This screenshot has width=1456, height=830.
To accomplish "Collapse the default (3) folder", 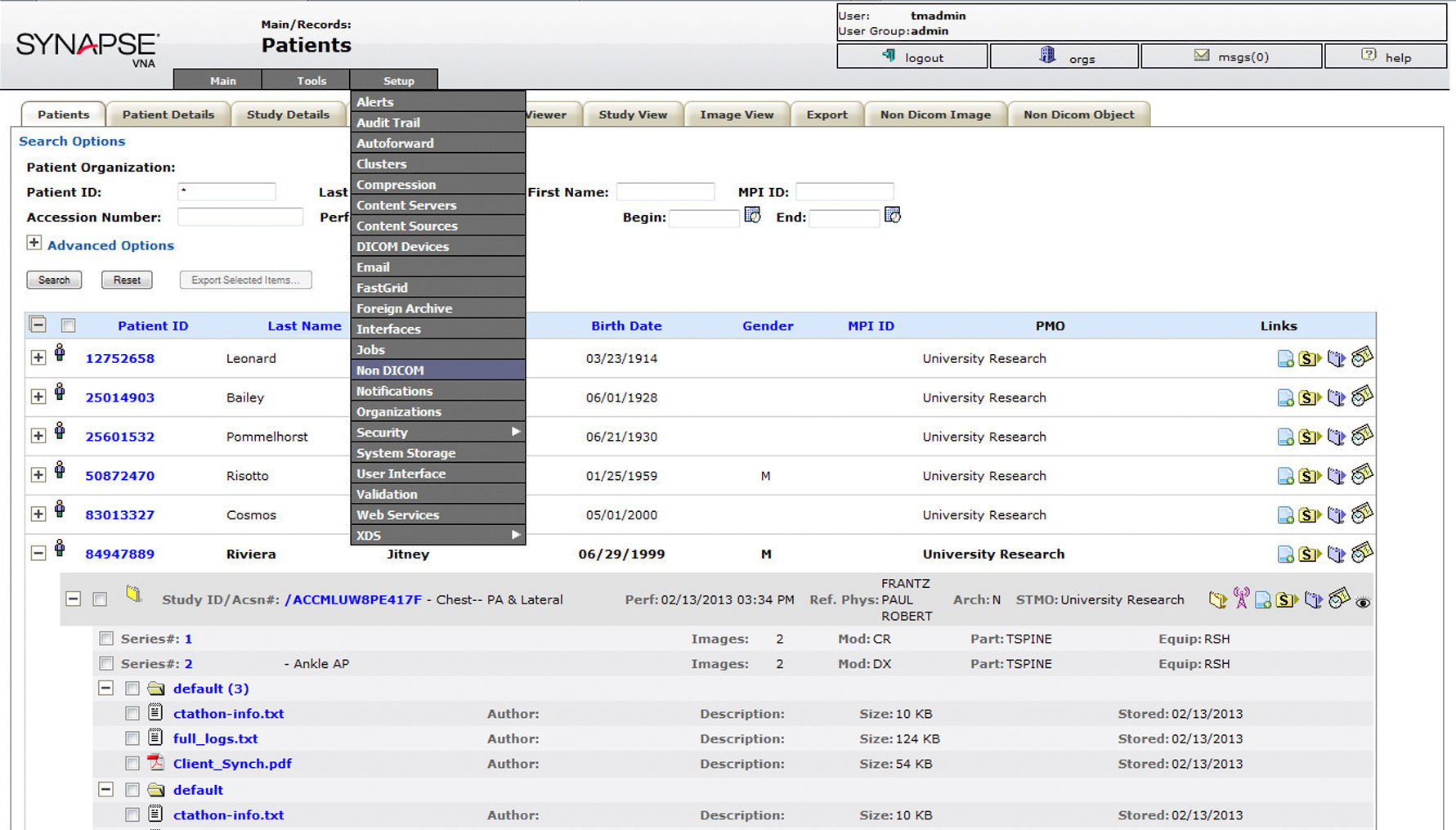I will pyautogui.click(x=106, y=689).
